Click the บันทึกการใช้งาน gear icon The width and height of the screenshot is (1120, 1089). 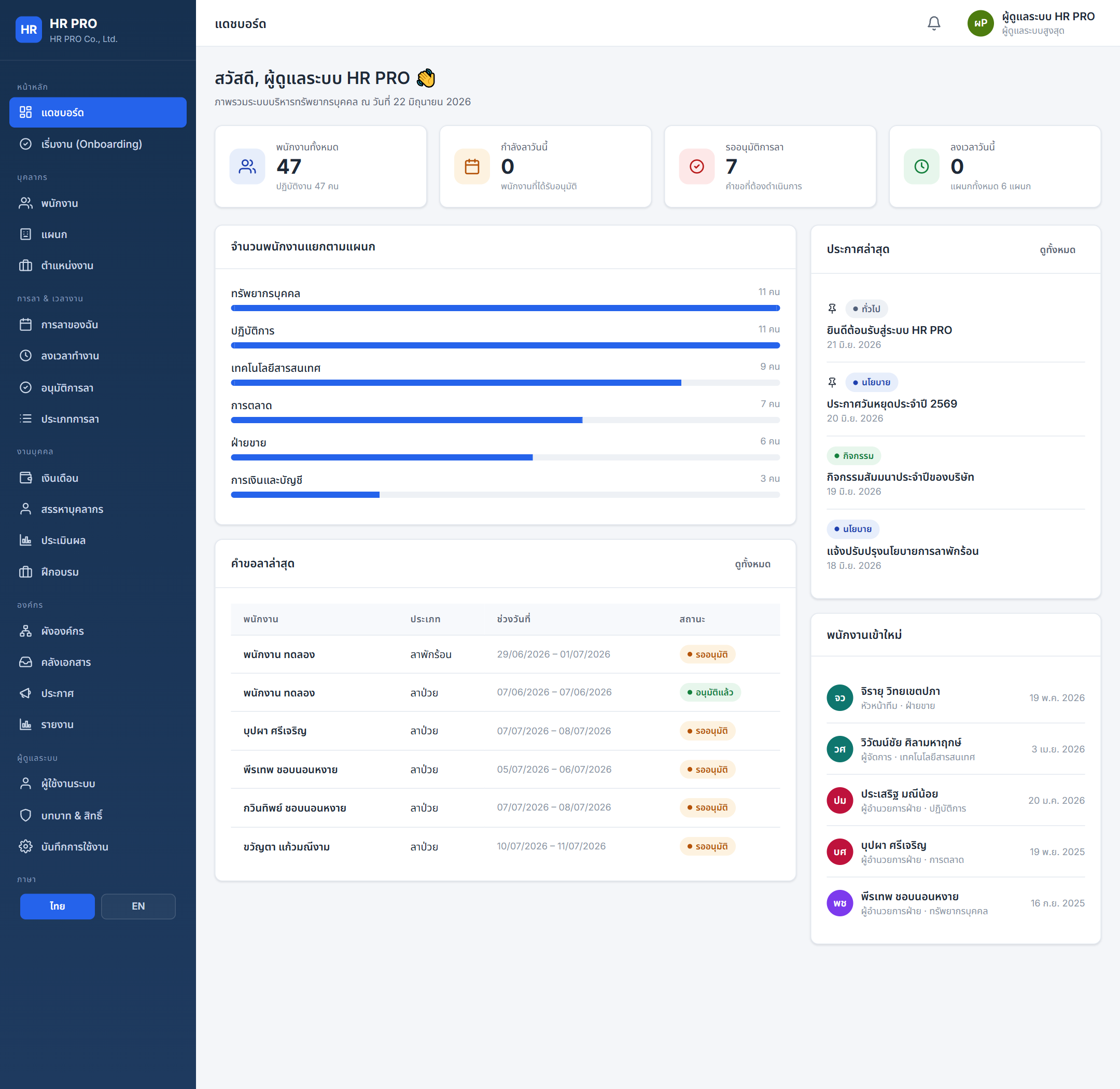click(x=26, y=846)
